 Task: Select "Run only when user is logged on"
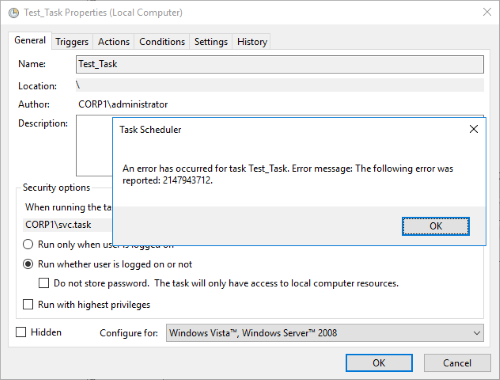click(x=28, y=244)
